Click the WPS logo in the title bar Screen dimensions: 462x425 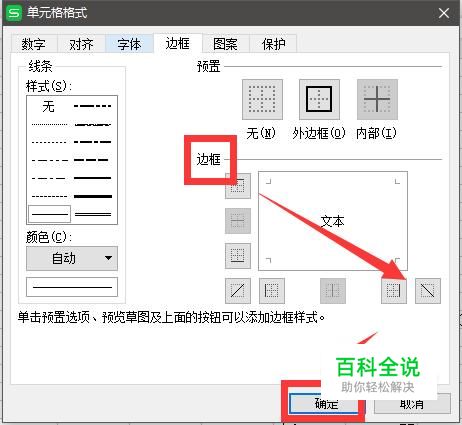pyautogui.click(x=14, y=13)
